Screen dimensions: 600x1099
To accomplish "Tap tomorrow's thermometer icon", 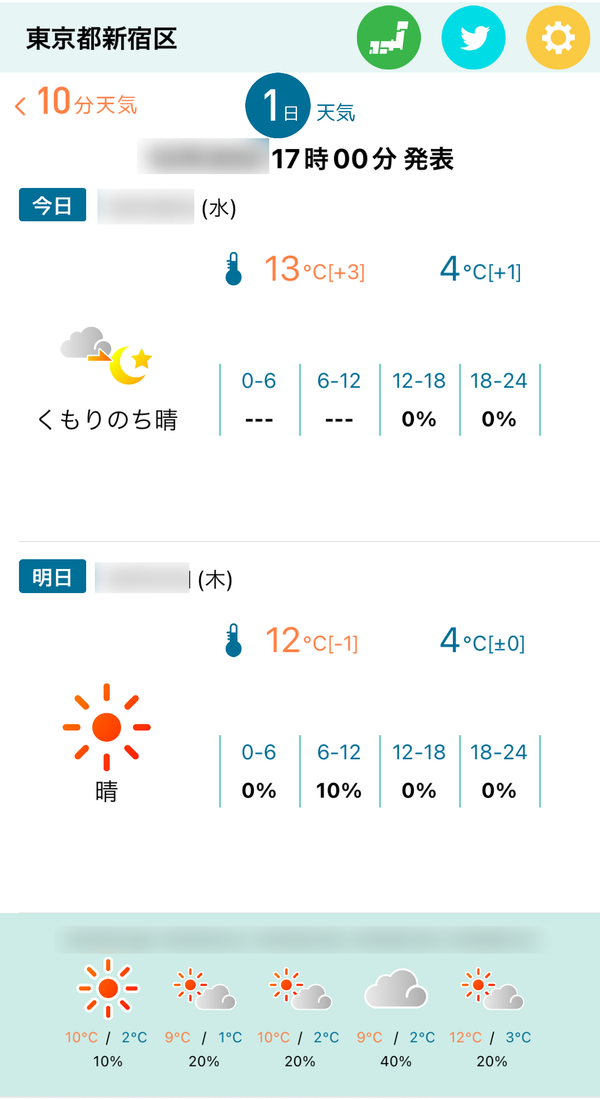I will click(x=233, y=641).
